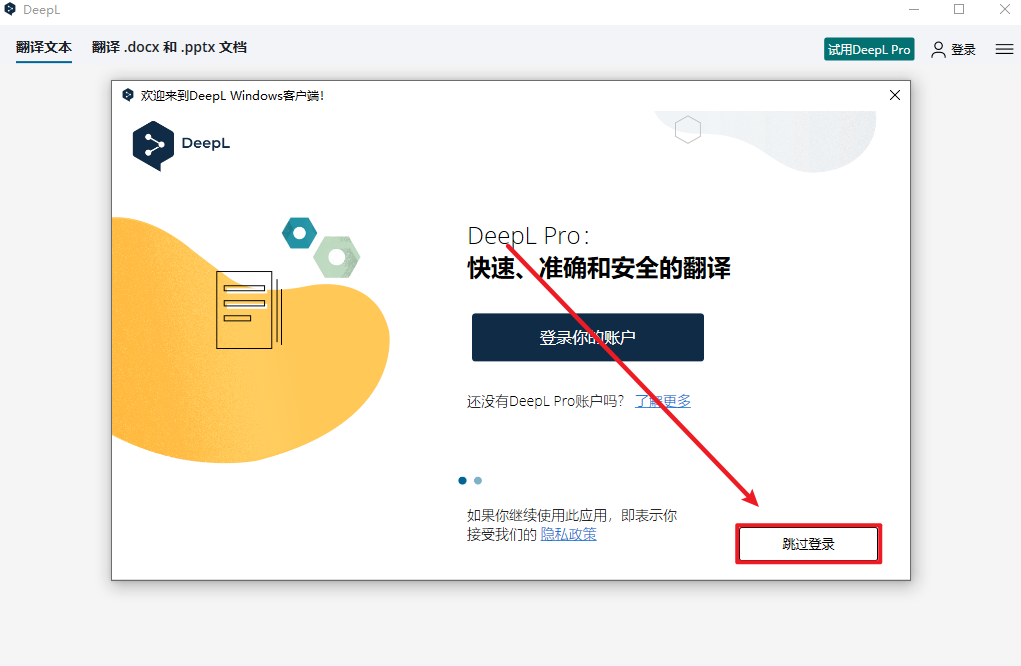Click the DeepL app icon in the main title bar

pyautogui.click(x=10, y=10)
